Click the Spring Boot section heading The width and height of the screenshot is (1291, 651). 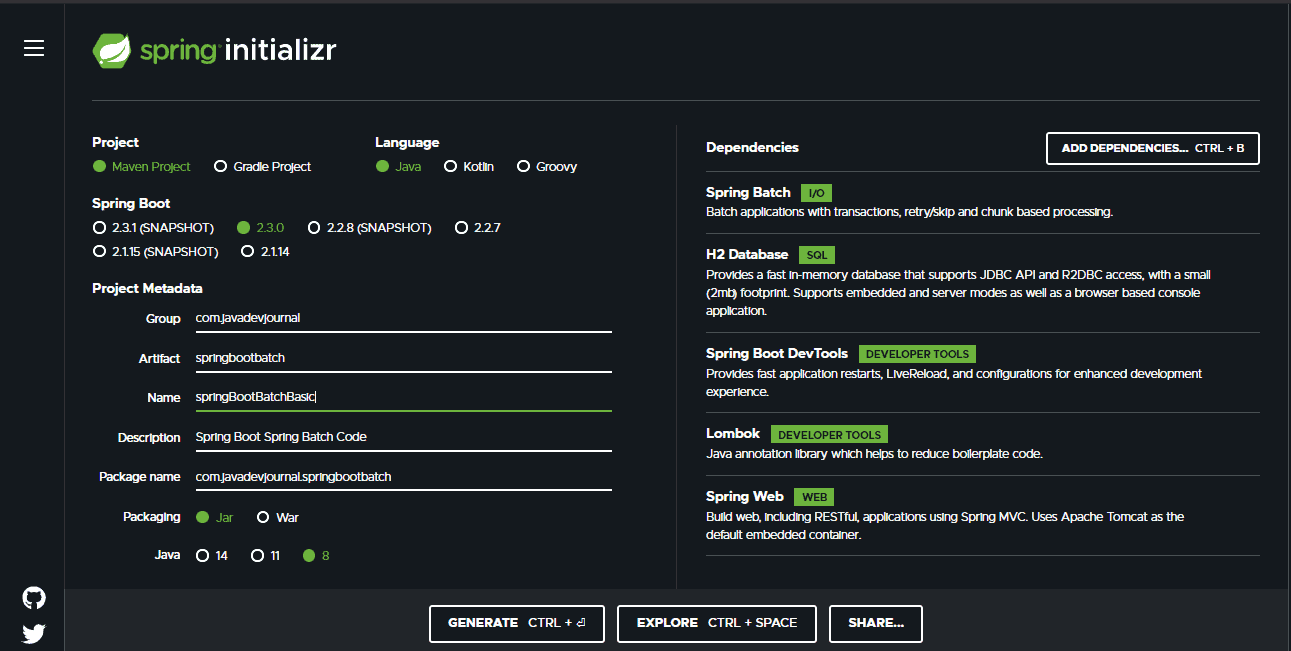click(x=131, y=204)
